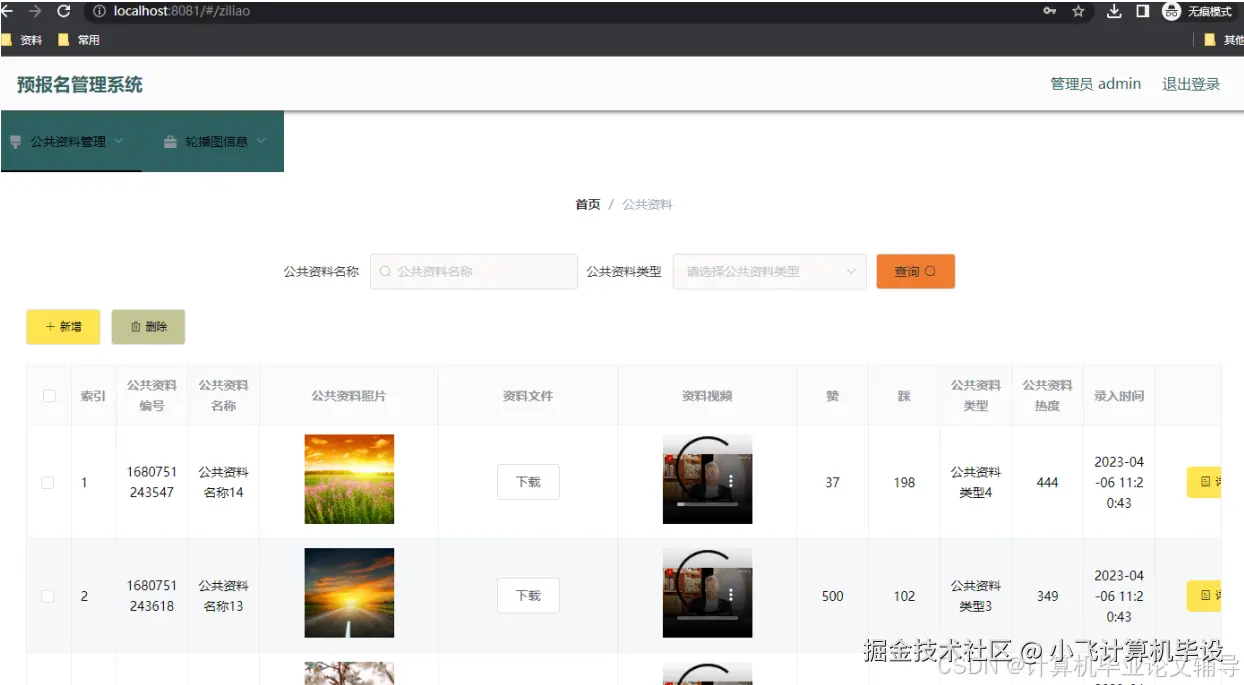Reload the page with refresh icon
Image resolution: width=1244 pixels, height=685 pixels.
64,11
